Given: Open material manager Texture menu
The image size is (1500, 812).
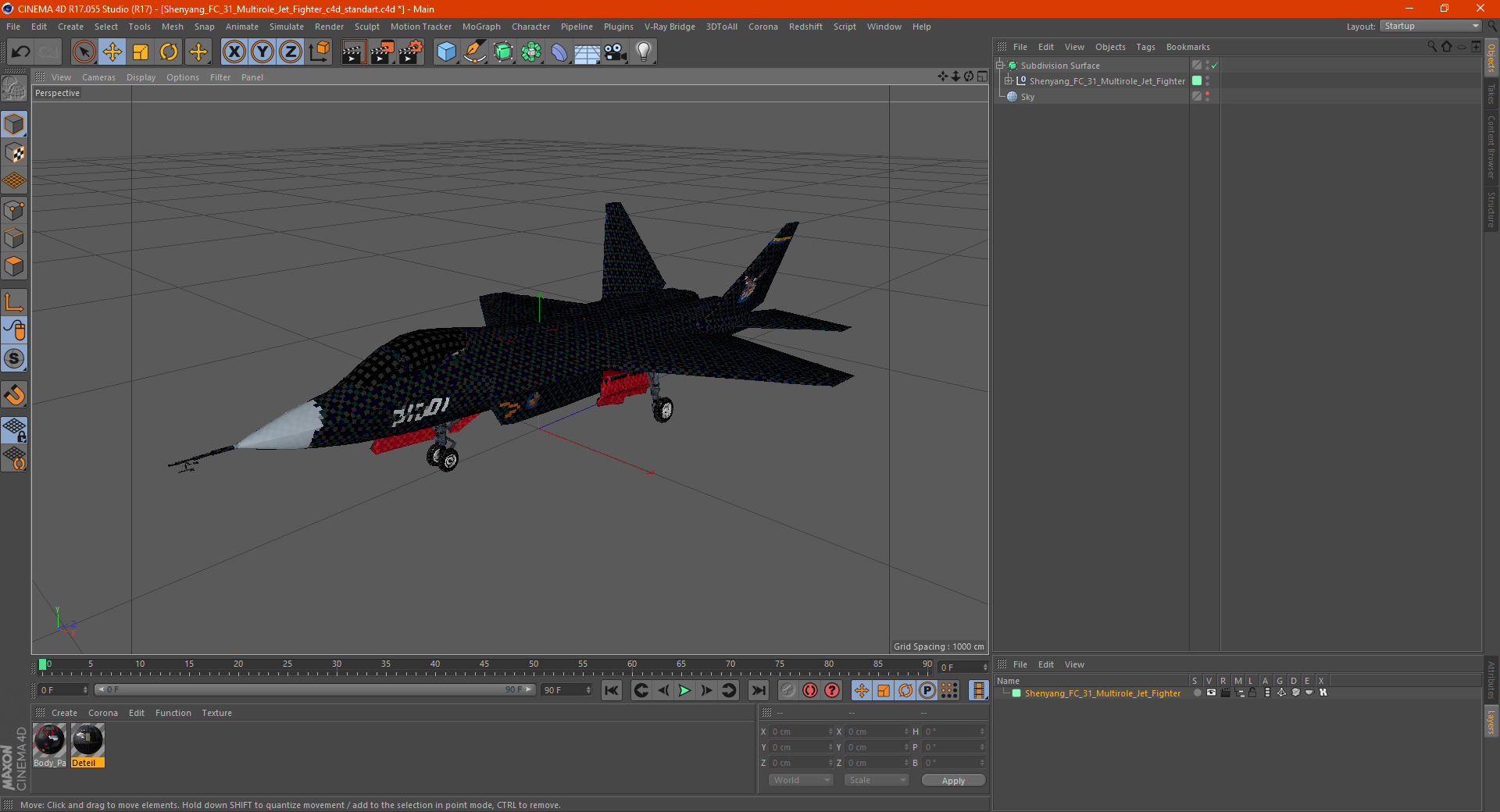Looking at the screenshot, I should [216, 713].
